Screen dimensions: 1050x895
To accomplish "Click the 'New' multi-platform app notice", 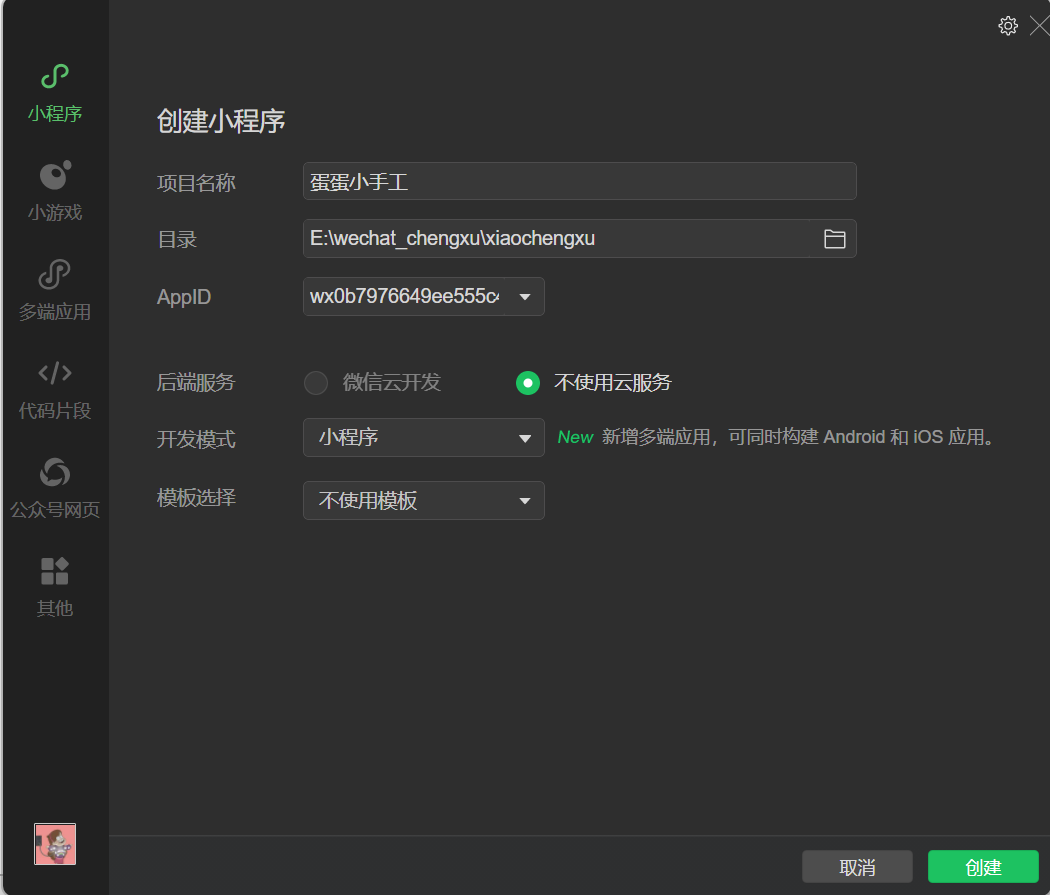I will (775, 437).
